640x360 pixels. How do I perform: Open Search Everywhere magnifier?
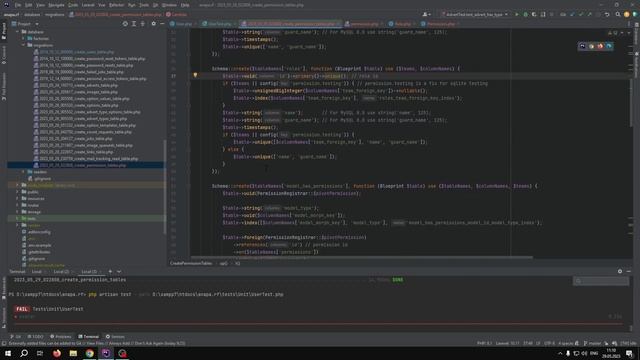pyautogui.click(x=618, y=14)
